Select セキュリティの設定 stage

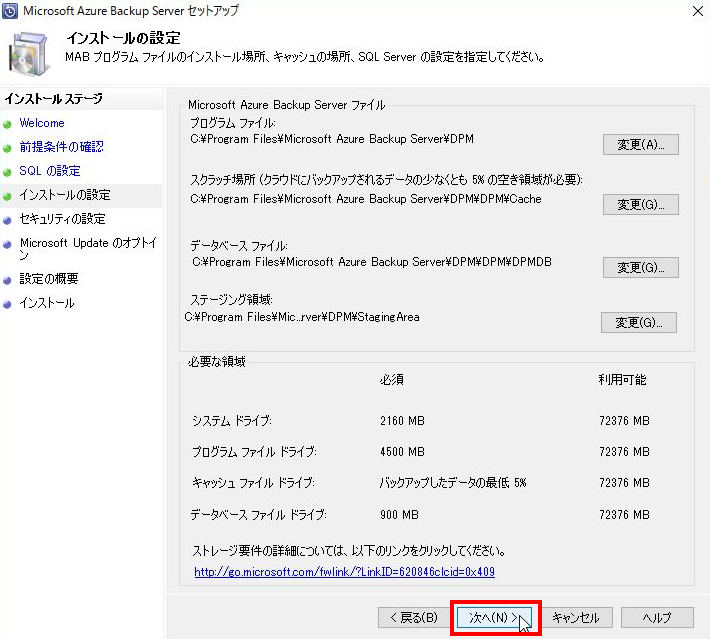(x=62, y=219)
